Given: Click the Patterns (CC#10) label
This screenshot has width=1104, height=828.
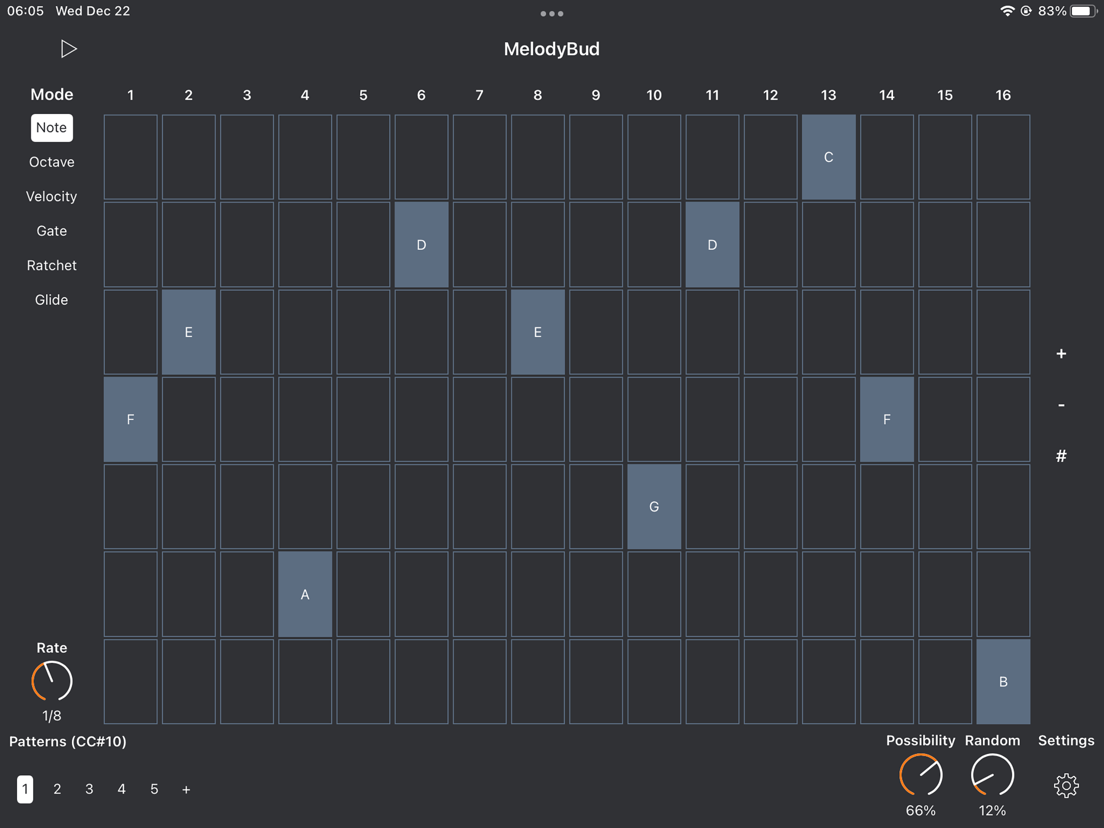Looking at the screenshot, I should point(68,741).
